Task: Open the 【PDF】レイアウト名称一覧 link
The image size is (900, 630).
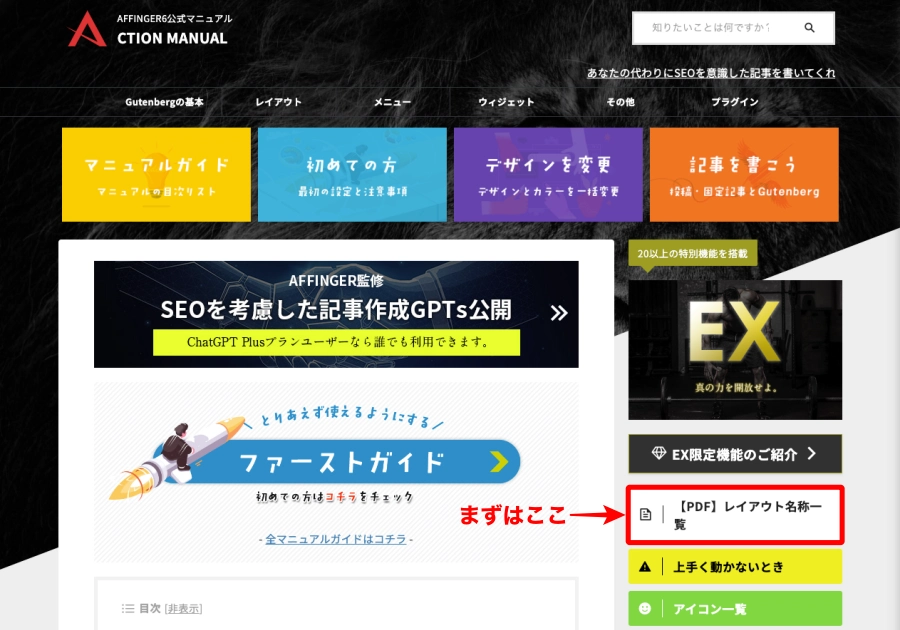Action: 735,515
